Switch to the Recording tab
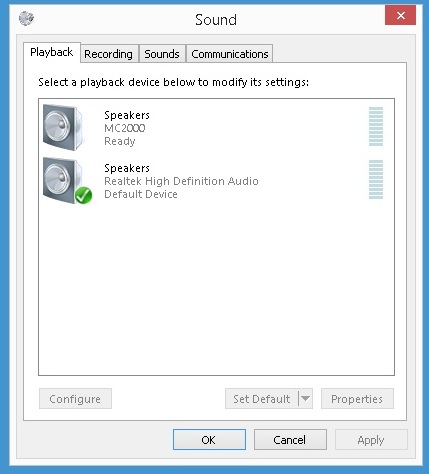The image size is (429, 474). 109,54
